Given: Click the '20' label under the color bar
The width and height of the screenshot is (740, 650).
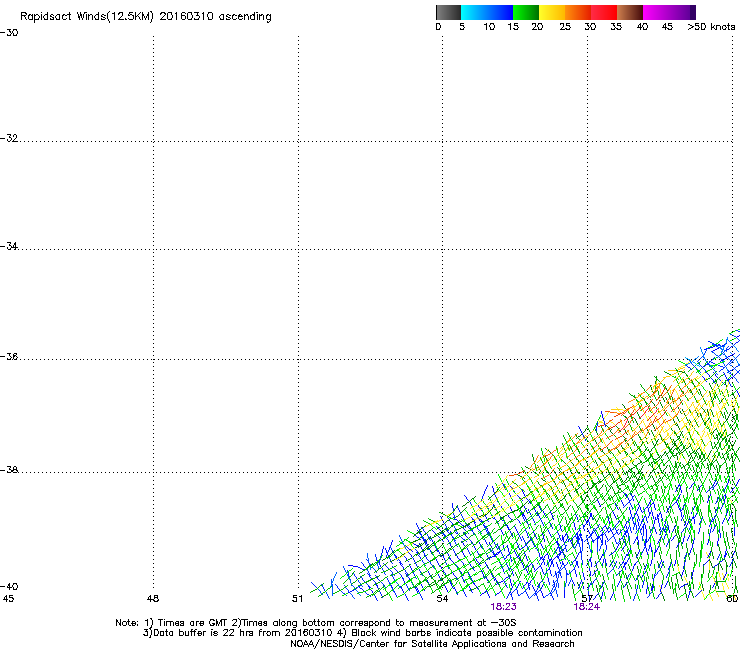Looking at the screenshot, I should (x=537, y=27).
